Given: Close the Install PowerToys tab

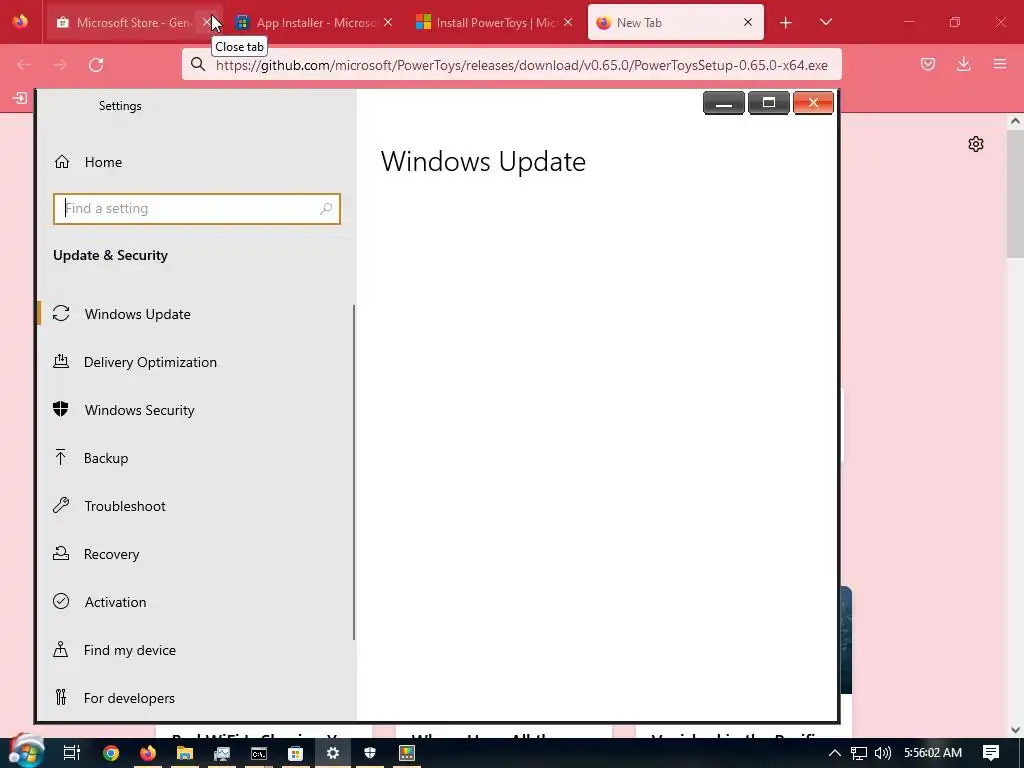Looking at the screenshot, I should tap(568, 23).
